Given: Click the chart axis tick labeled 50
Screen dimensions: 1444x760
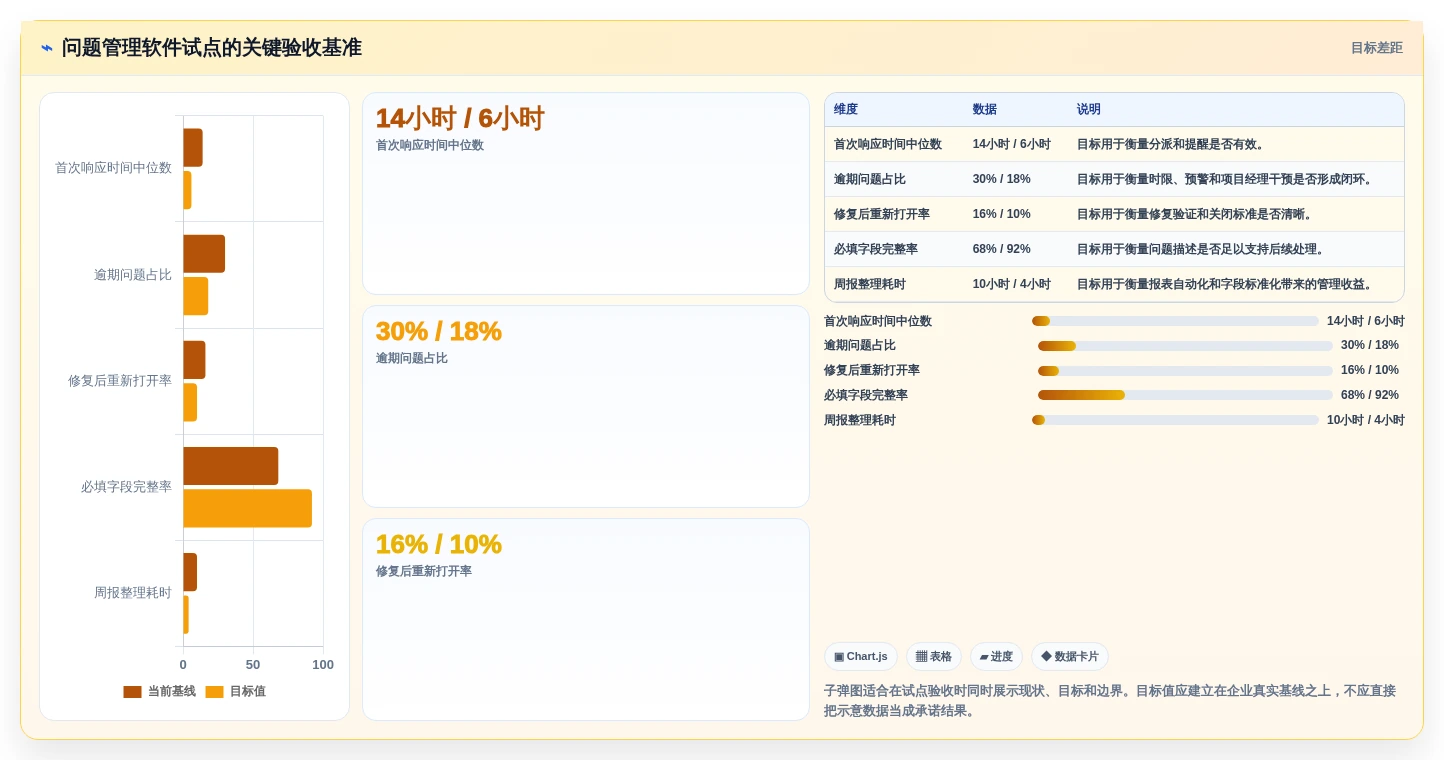Looking at the screenshot, I should tap(253, 665).
